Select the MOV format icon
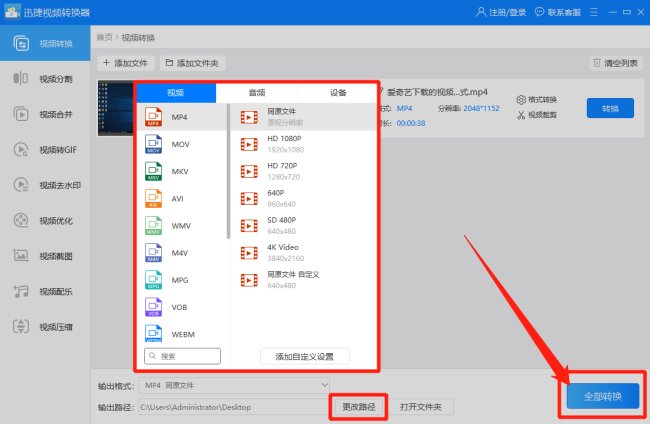Viewport: 650px width, 424px height. [x=153, y=144]
